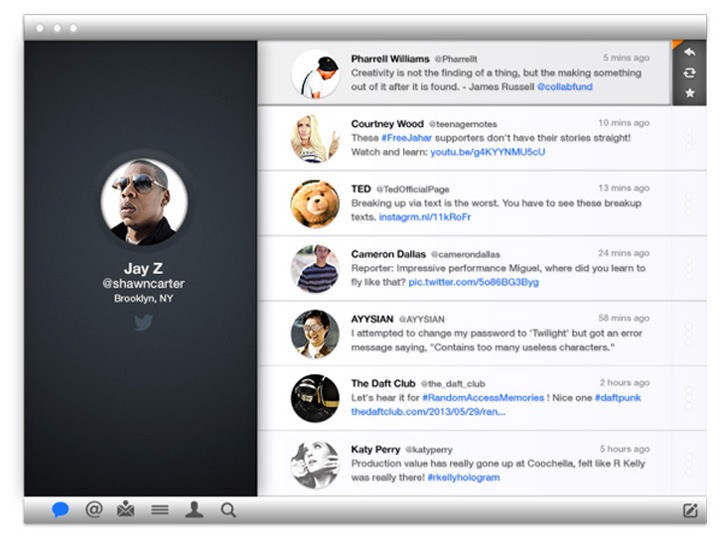Screen dimensions: 720x540
Task: Open AYYSIAN's avatar
Action: coord(315,334)
